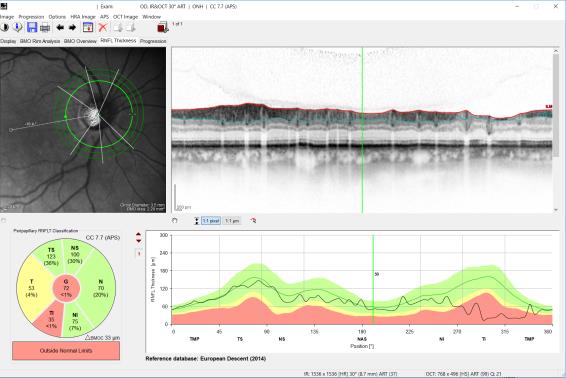
Task: Switch to the BMO Overview tab
Action: tap(80, 42)
